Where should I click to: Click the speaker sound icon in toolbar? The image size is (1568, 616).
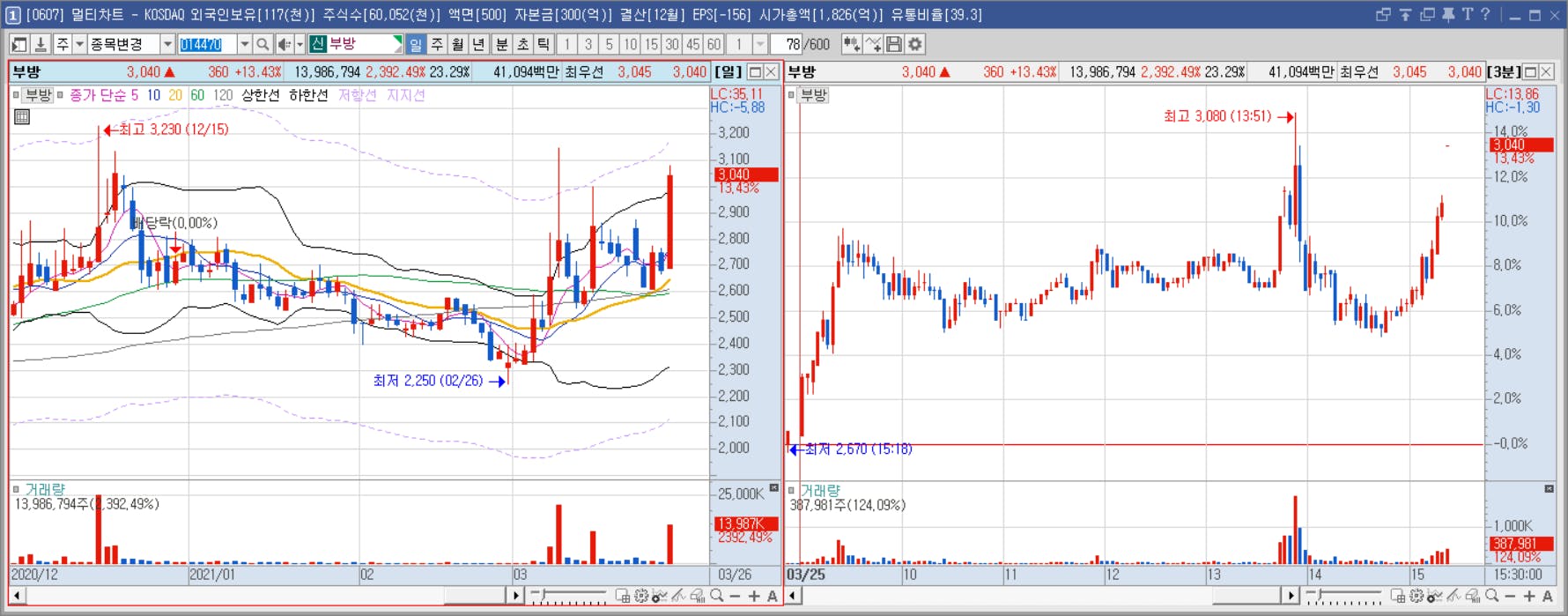point(284,44)
